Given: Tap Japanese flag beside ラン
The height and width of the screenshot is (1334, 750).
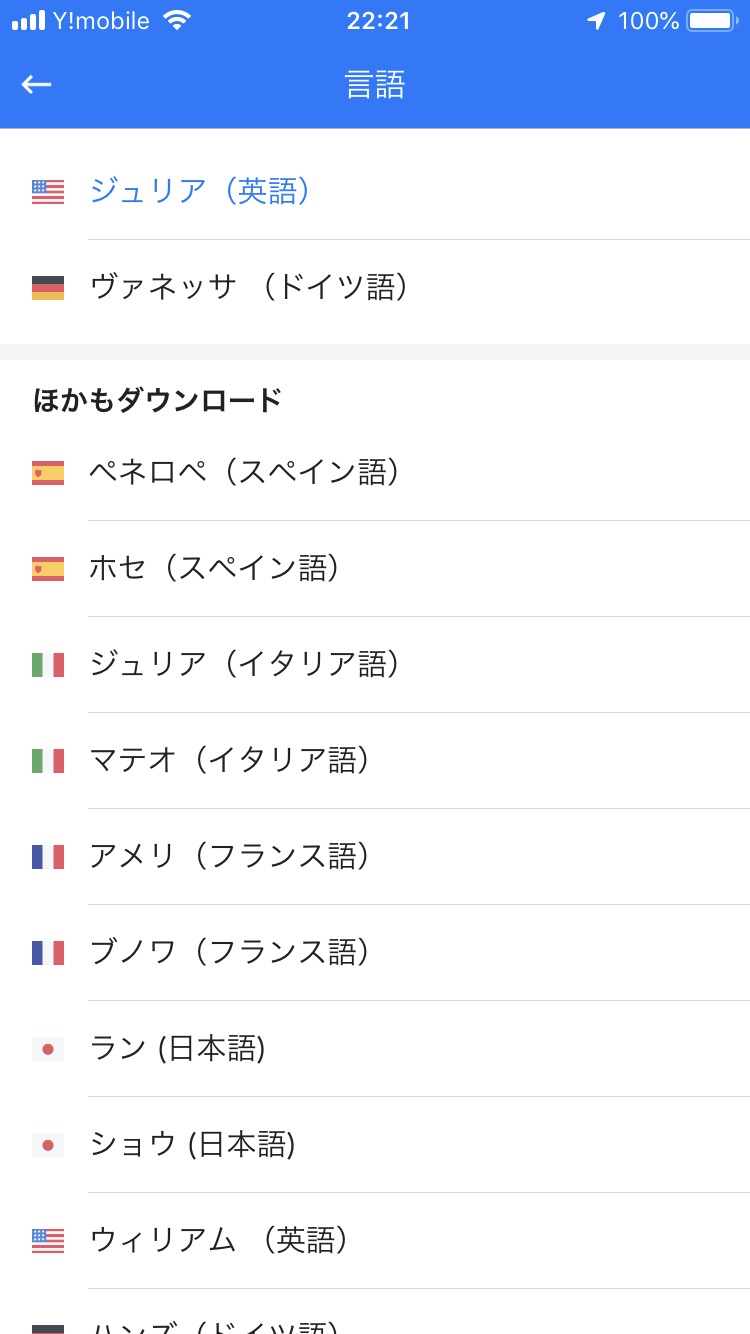Looking at the screenshot, I should (48, 1049).
